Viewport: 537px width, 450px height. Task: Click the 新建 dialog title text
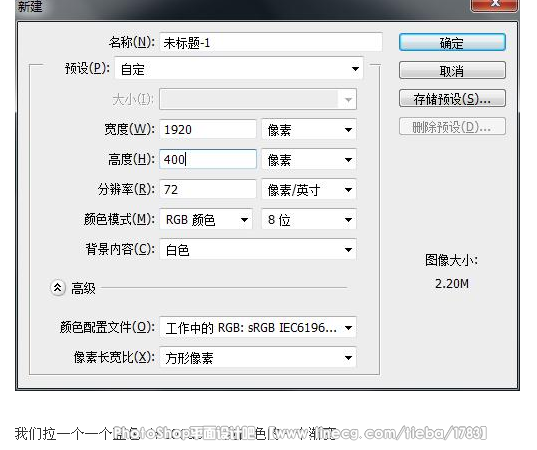point(30,6)
